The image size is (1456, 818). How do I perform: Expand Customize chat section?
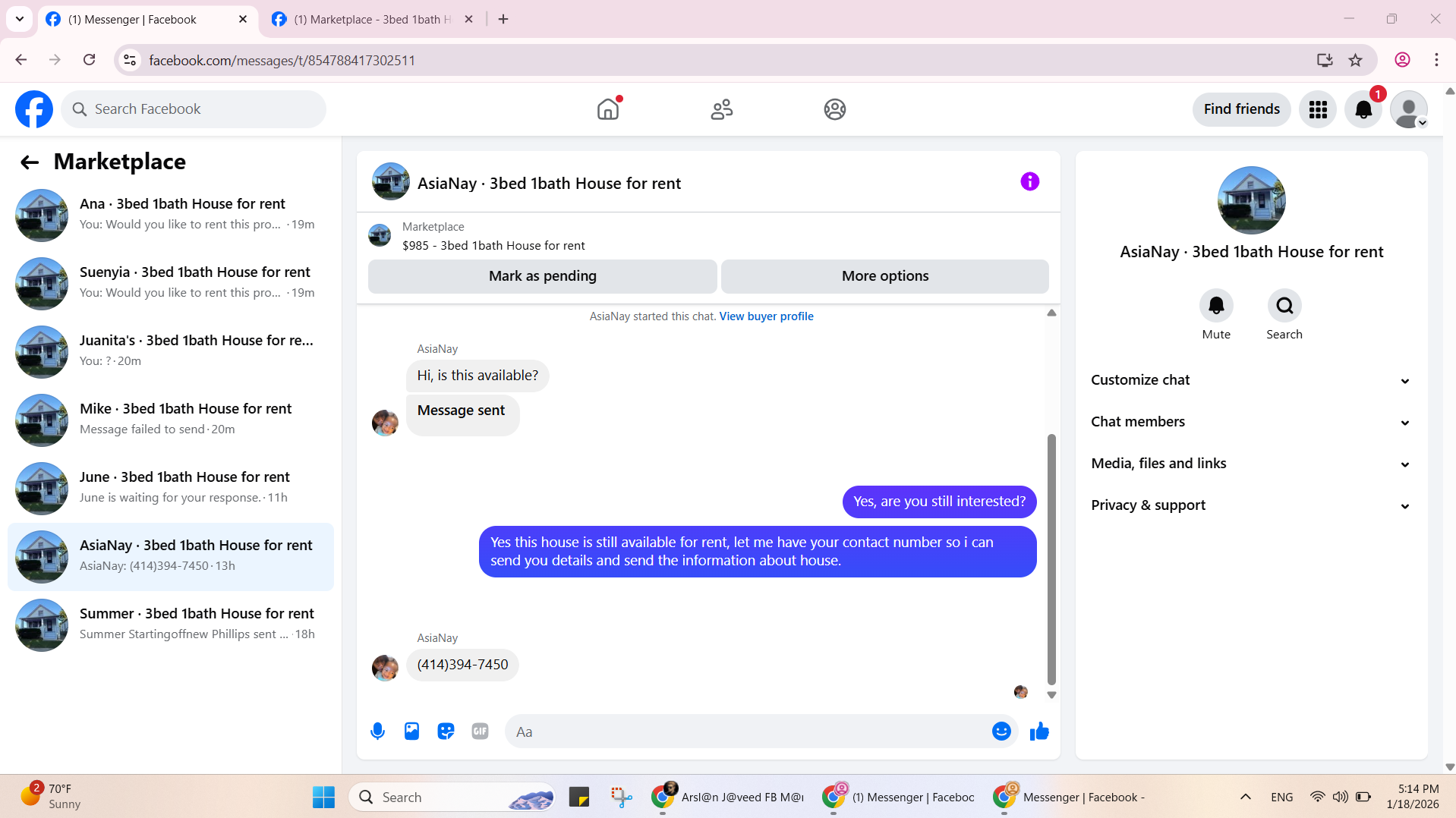tap(1251, 380)
